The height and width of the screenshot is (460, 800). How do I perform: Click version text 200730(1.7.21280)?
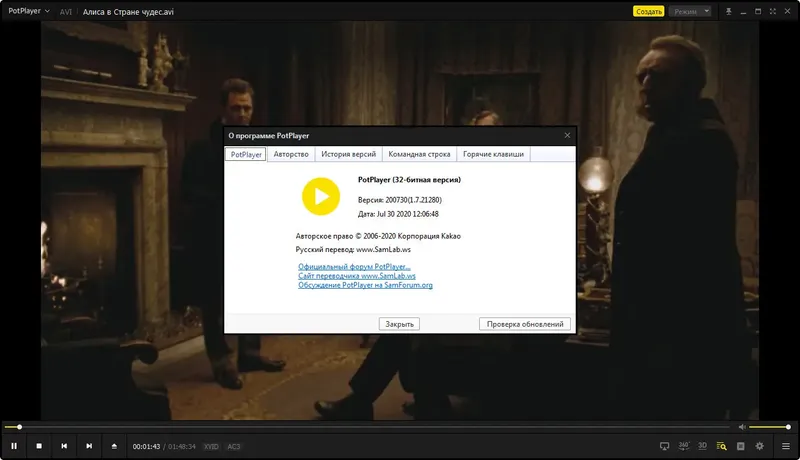tap(413, 200)
